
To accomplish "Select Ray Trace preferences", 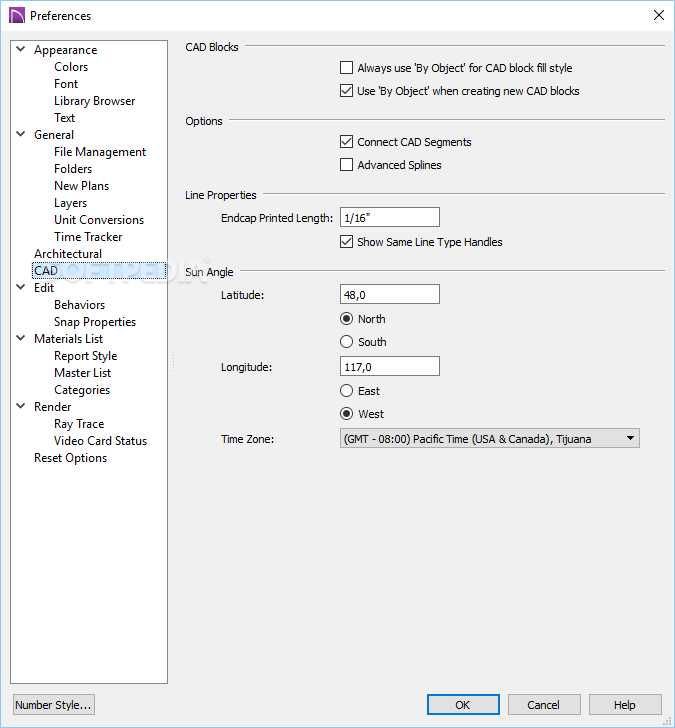I will (79, 424).
